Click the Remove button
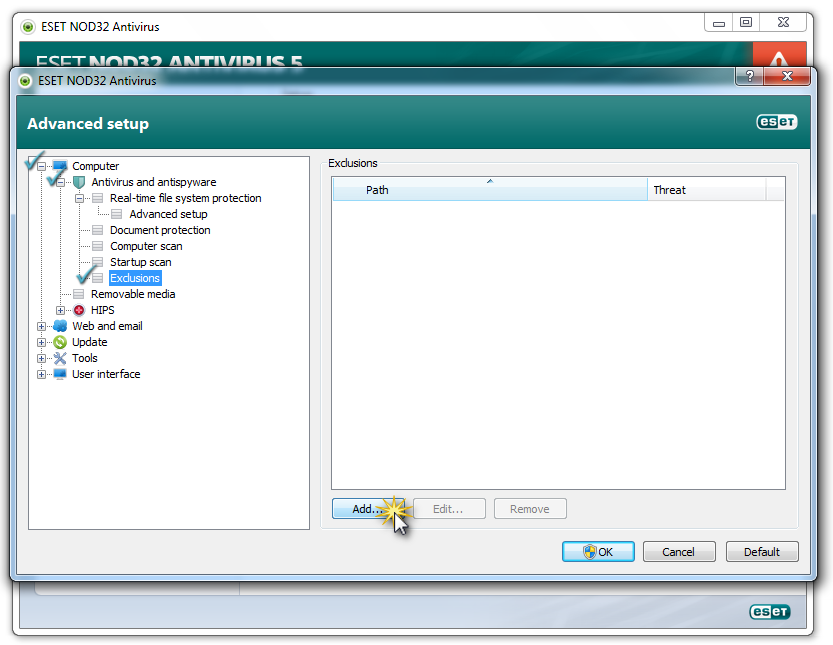 tap(530, 509)
